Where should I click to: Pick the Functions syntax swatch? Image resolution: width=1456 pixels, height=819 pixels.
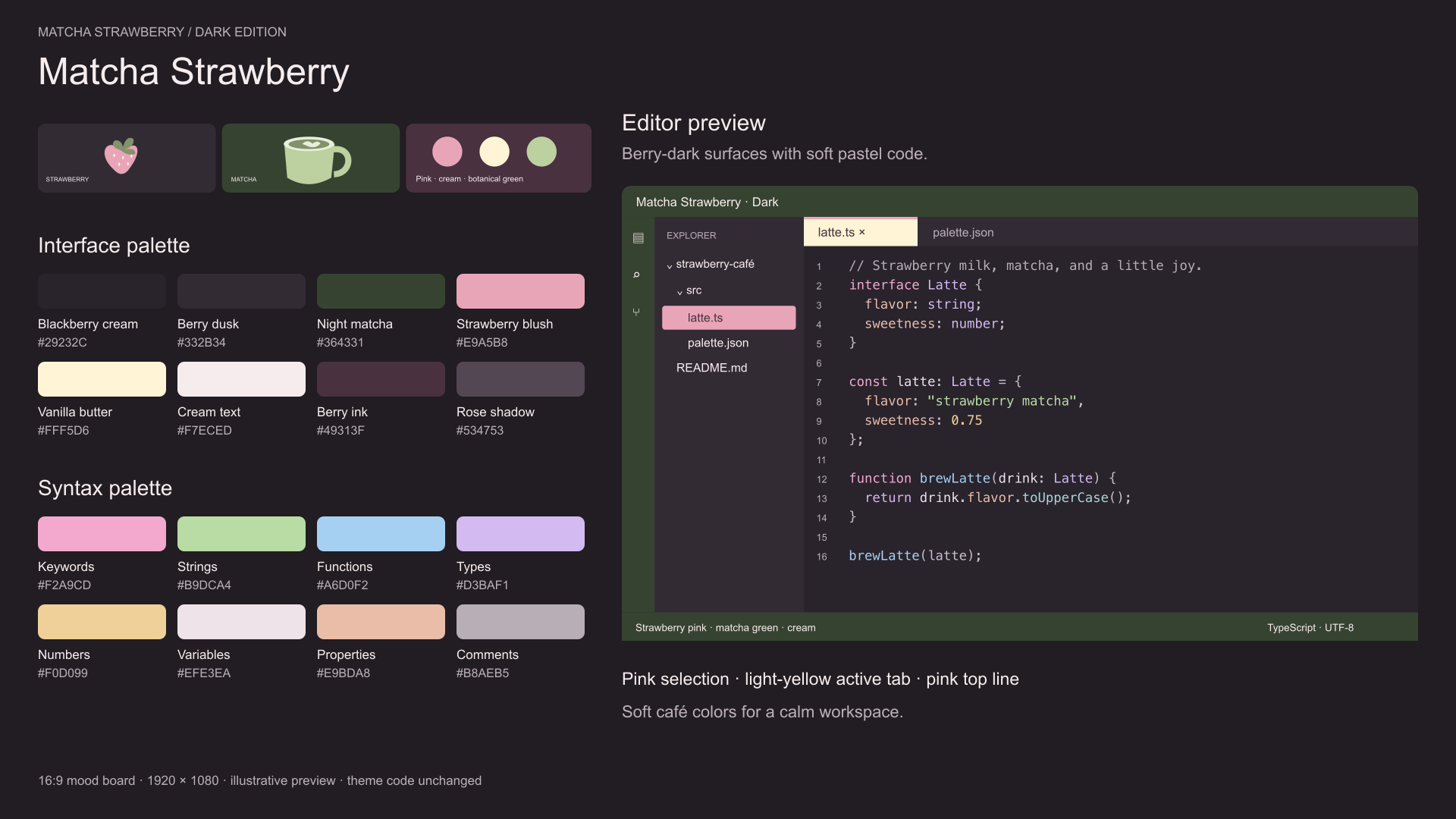(381, 534)
